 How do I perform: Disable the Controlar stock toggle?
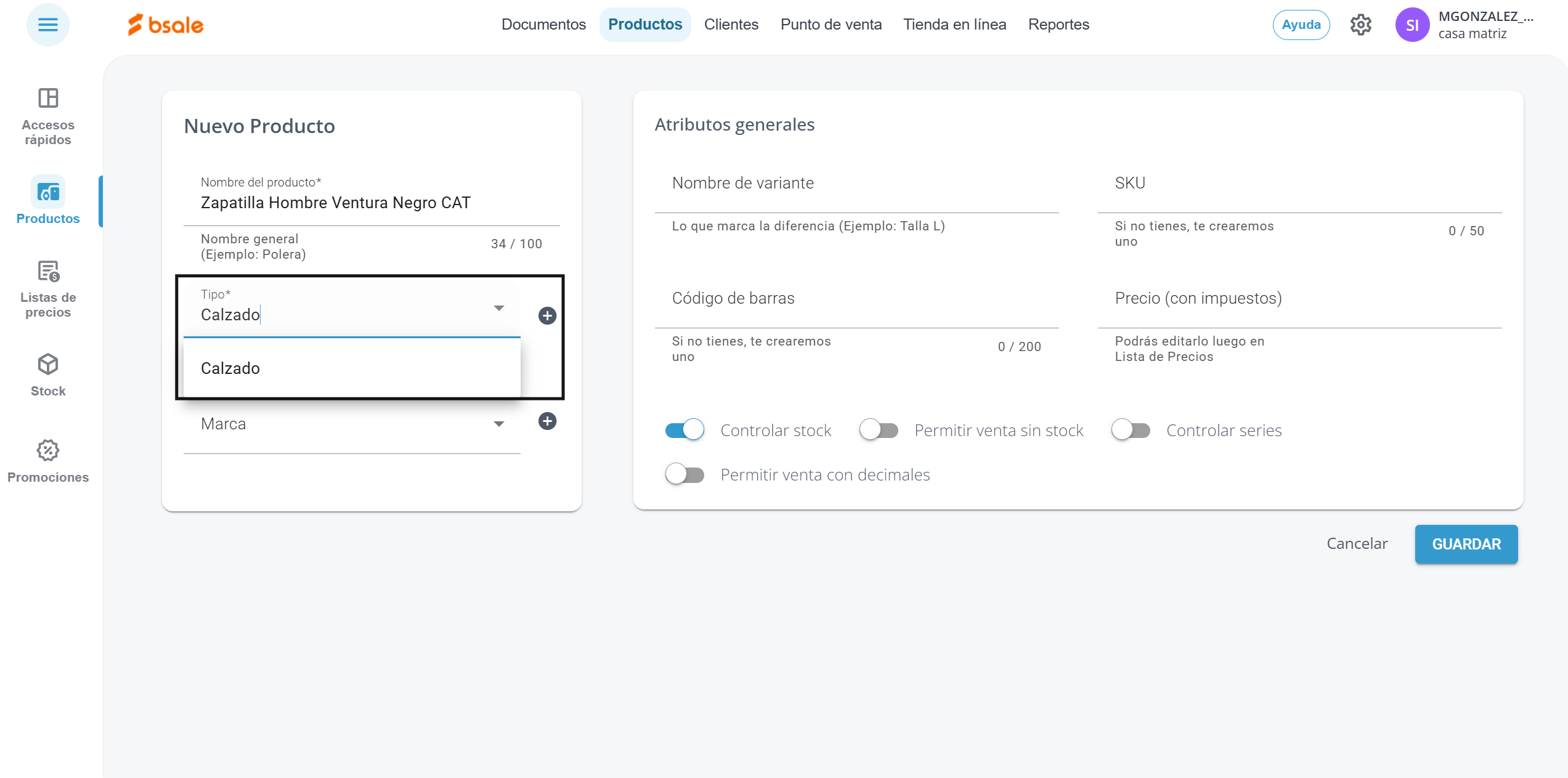click(x=684, y=430)
